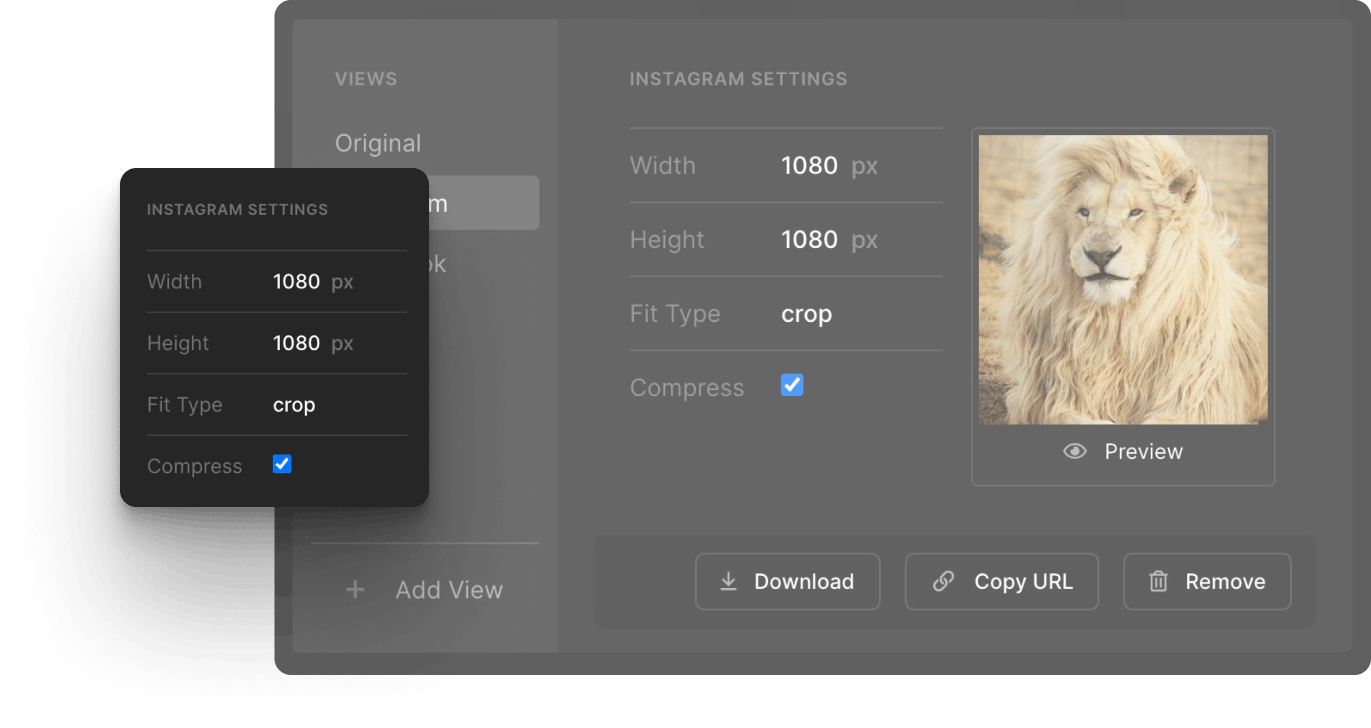The image size is (1371, 728).
Task: Edit Width value 1080 in the floating card
Action: (296, 282)
